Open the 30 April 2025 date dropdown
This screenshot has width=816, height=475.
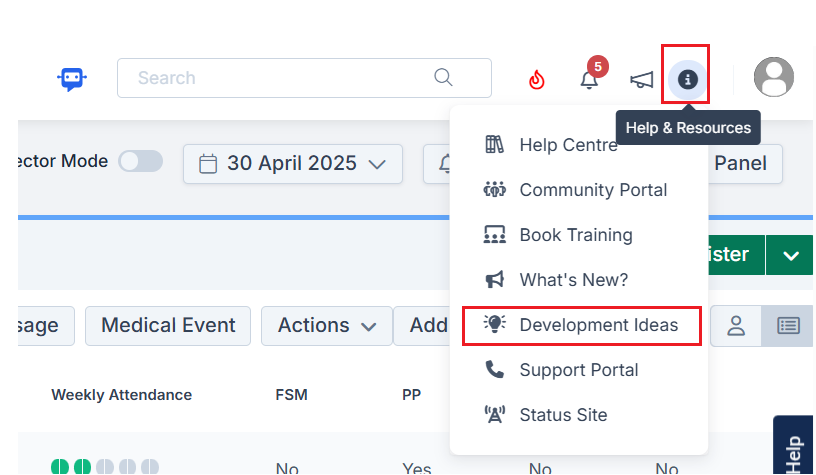(293, 164)
